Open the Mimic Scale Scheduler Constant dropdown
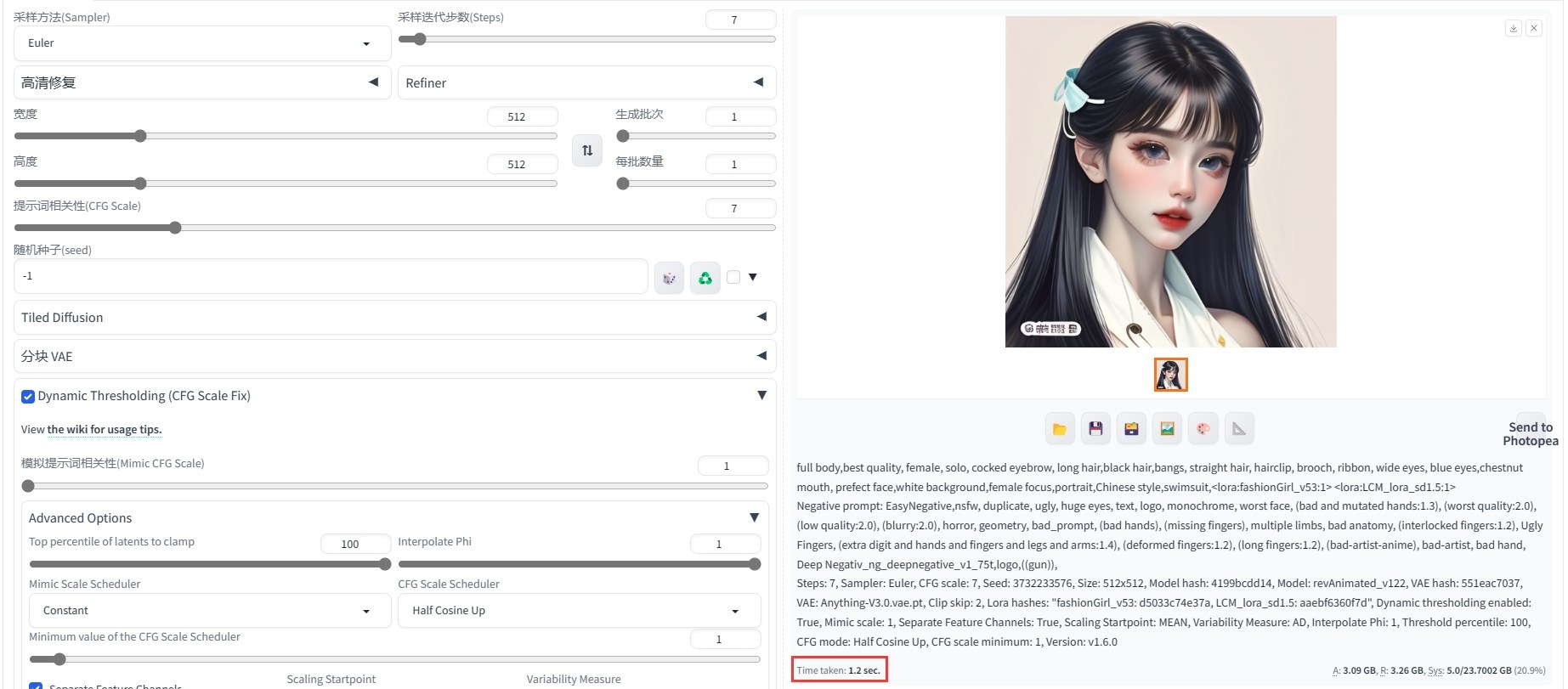1568x689 pixels. point(210,611)
